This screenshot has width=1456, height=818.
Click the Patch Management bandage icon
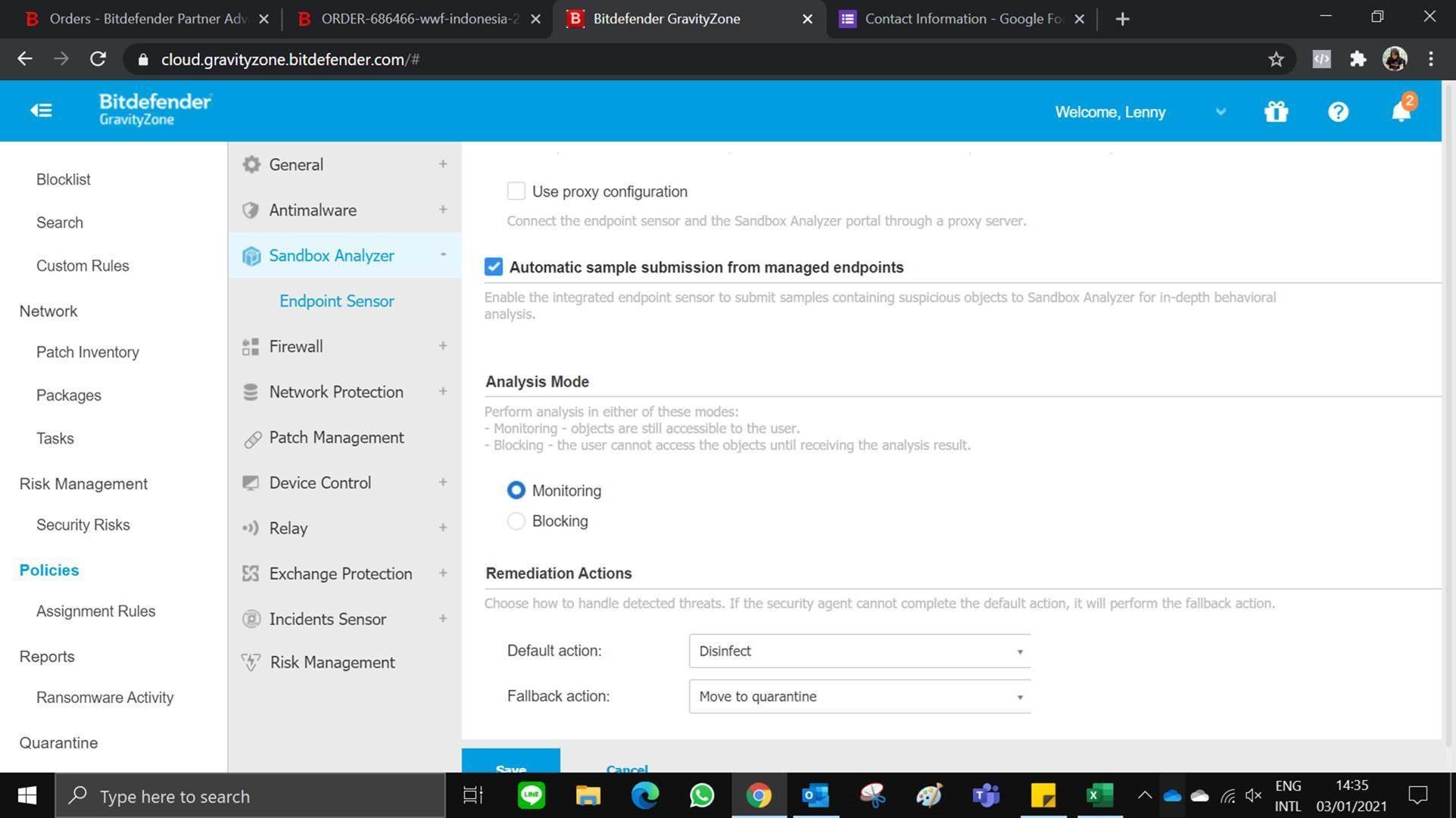pyautogui.click(x=252, y=439)
